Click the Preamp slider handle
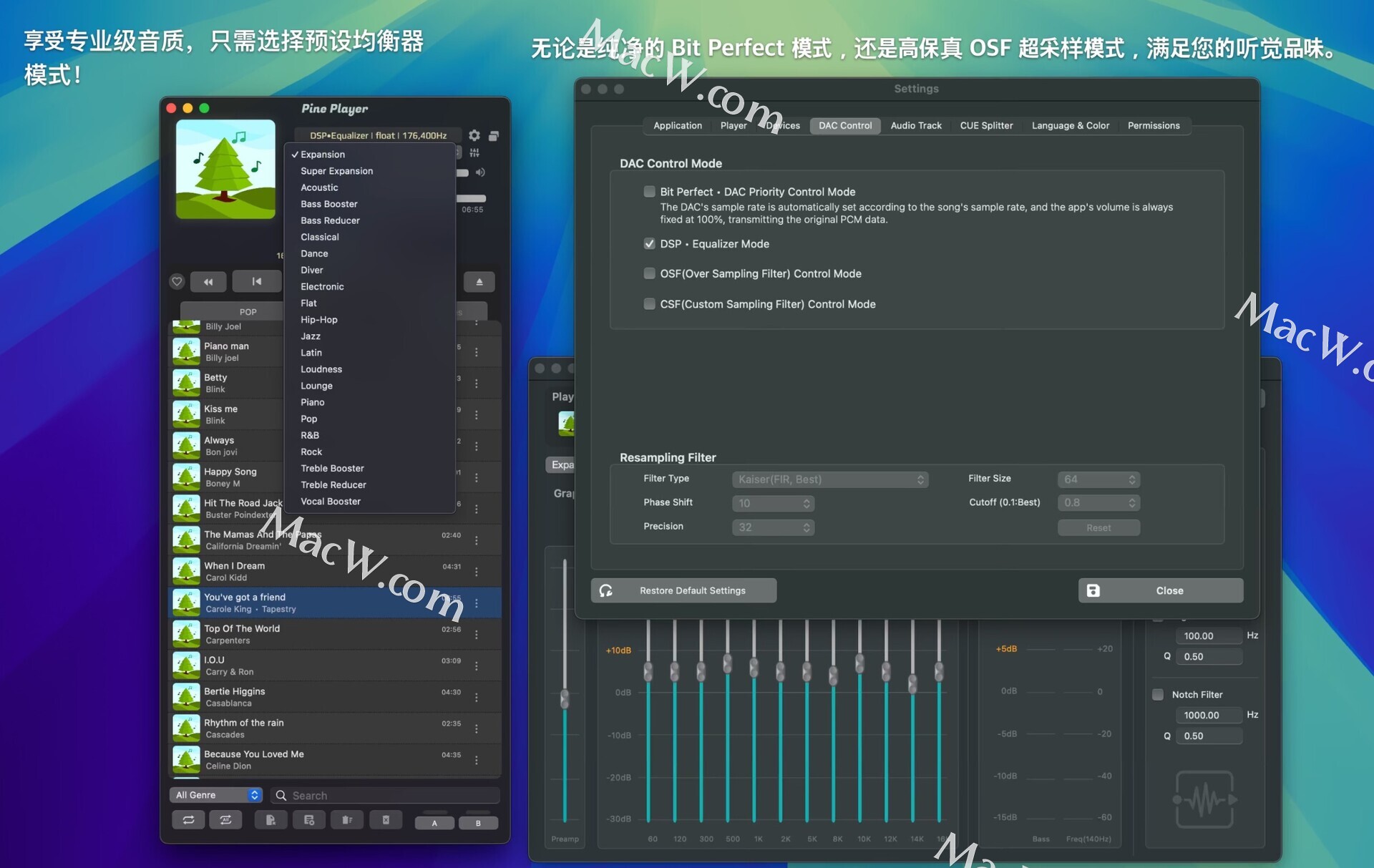Image resolution: width=1374 pixels, height=868 pixels. pos(565,698)
